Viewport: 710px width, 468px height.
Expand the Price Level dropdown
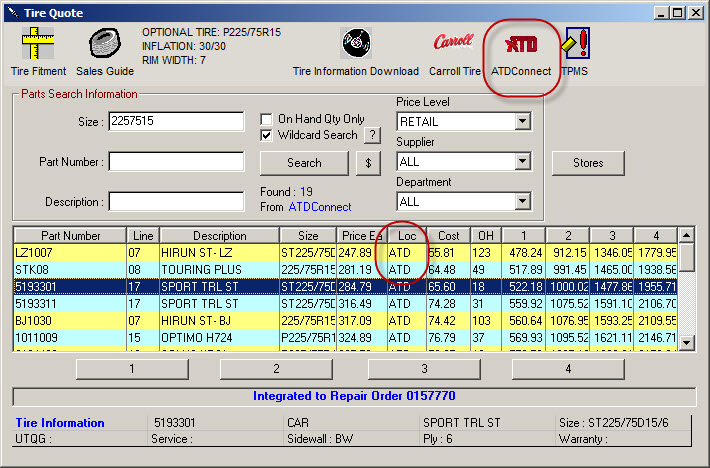521,122
